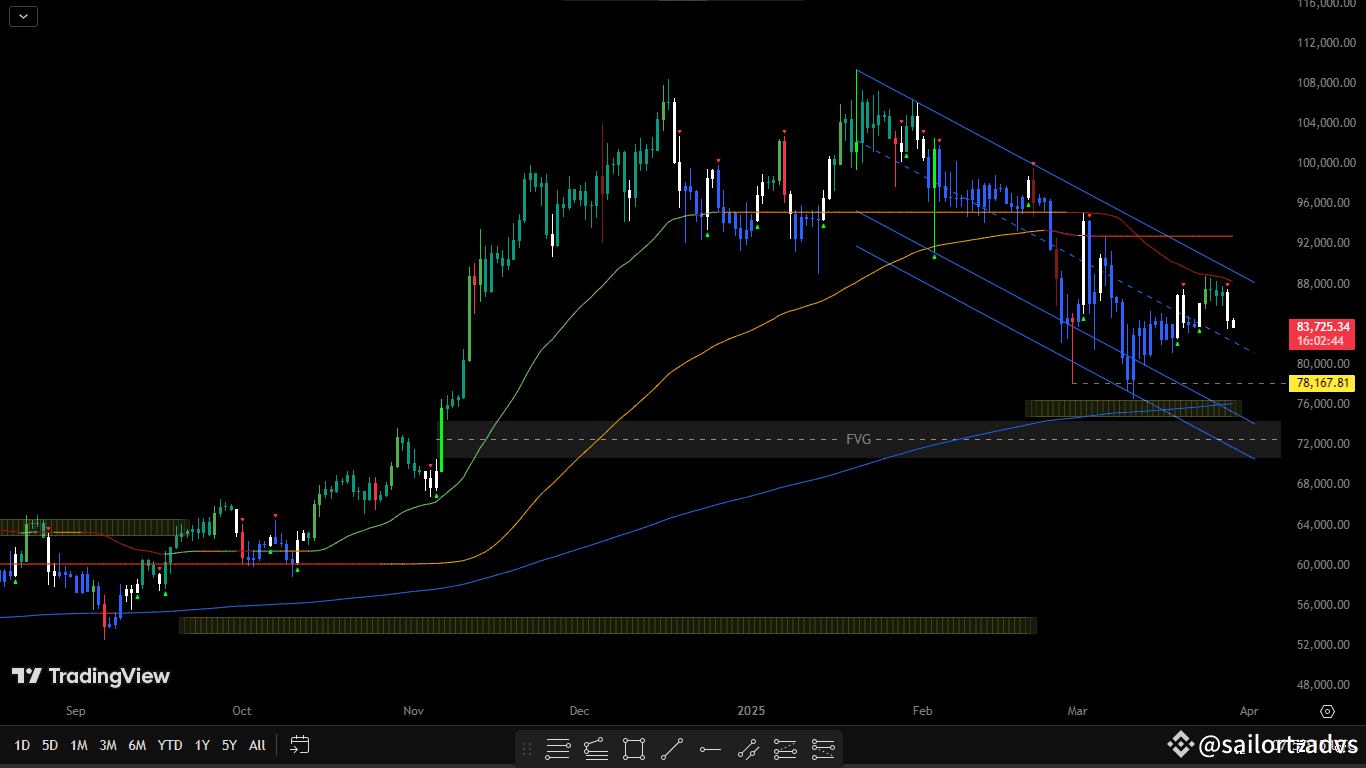Click the 96,000.00 price axis label
This screenshot has width=1366, height=768.
[1322, 203]
